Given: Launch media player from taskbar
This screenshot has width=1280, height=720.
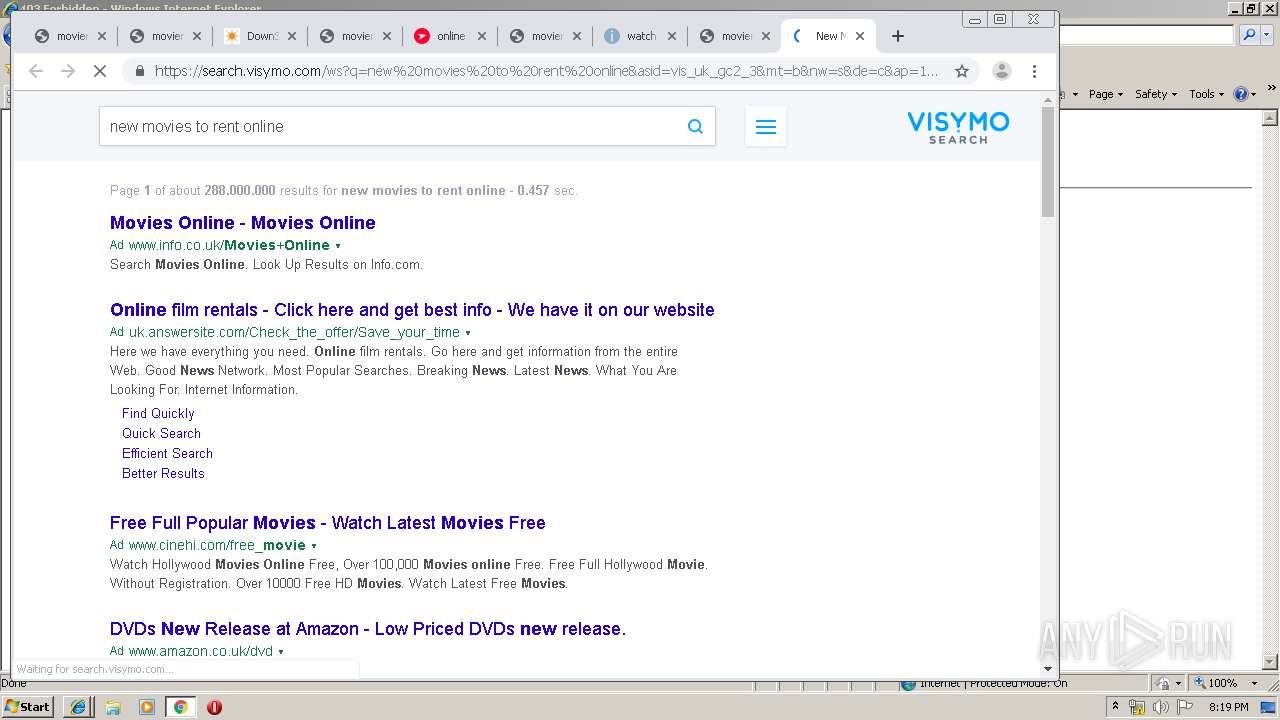Looking at the screenshot, I should 147,707.
